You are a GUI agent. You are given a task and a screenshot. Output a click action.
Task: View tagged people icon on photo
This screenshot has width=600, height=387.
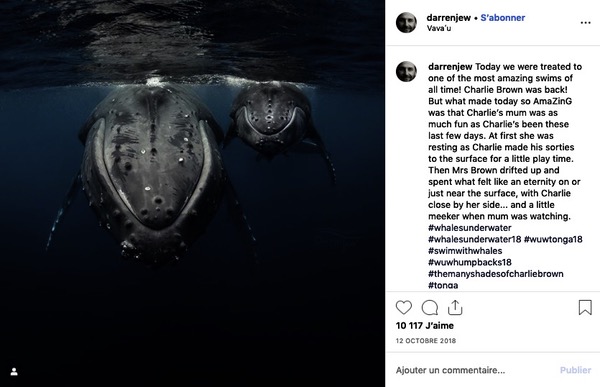coord(14,372)
